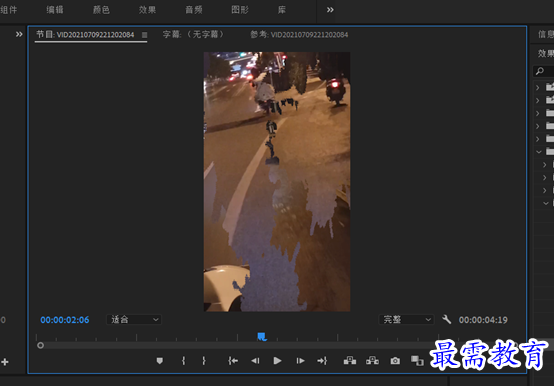Click the Lift button
This screenshot has width=554, height=386.
[x=350, y=361]
